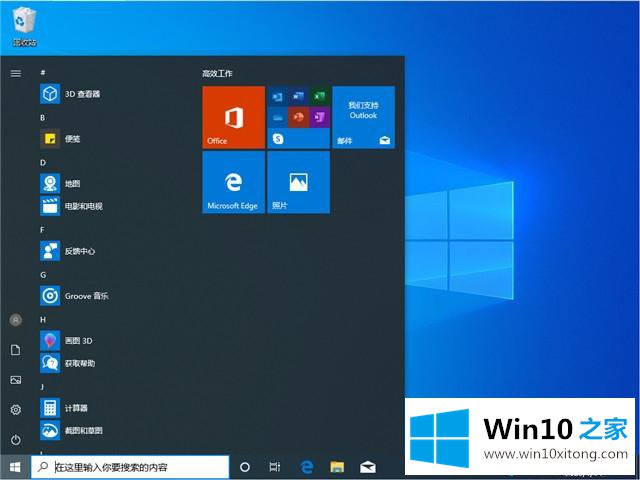
Task: Click the D letter header
Action: 43,162
